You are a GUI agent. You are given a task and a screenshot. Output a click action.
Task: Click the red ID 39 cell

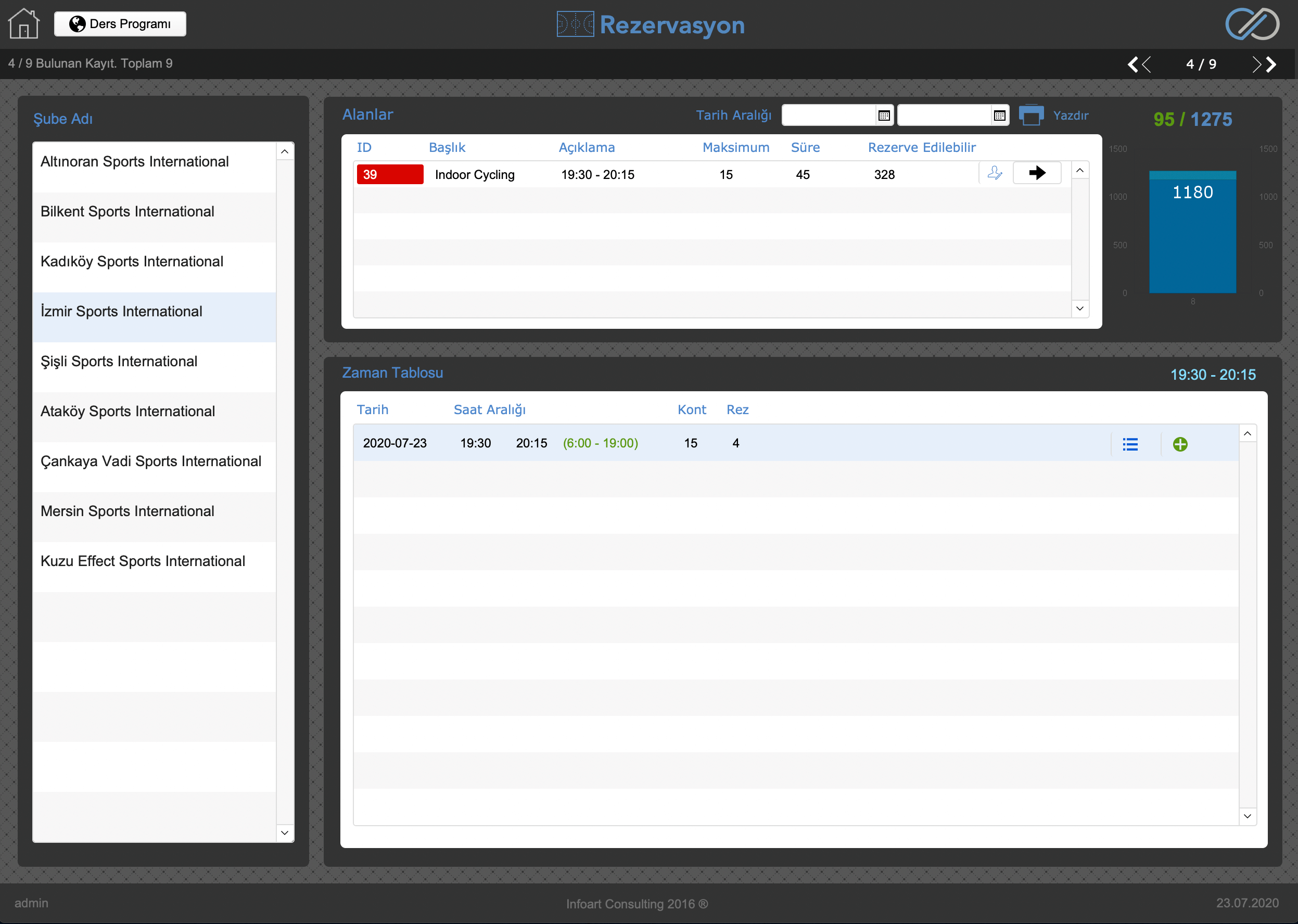pos(390,175)
